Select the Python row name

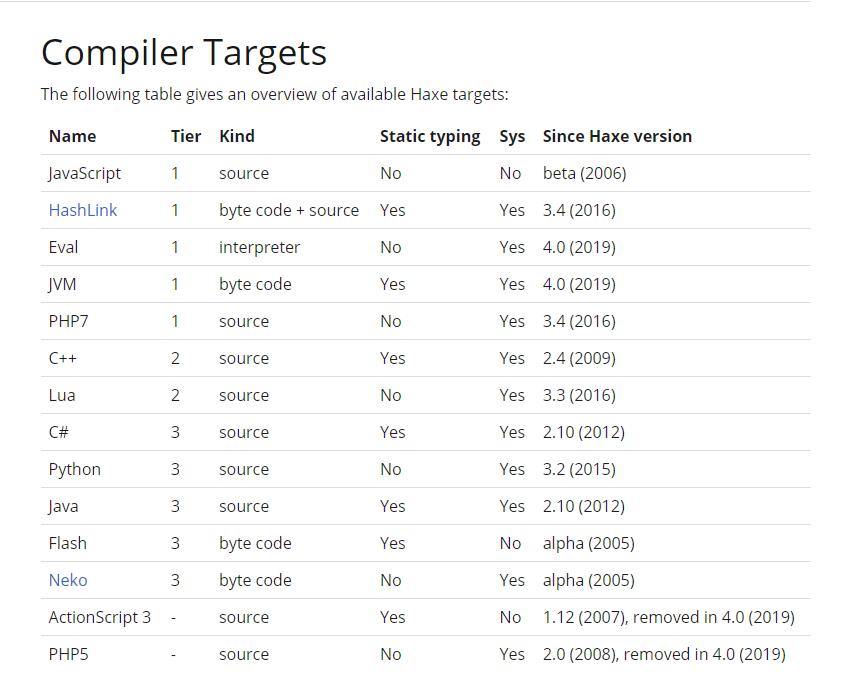click(75, 469)
